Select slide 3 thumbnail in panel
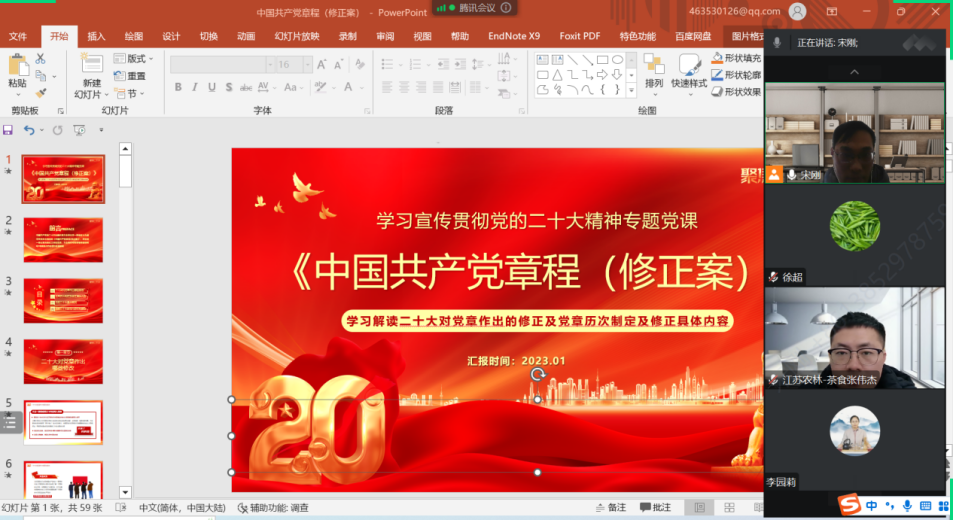Screen dimensions: 953x520 pos(63,300)
